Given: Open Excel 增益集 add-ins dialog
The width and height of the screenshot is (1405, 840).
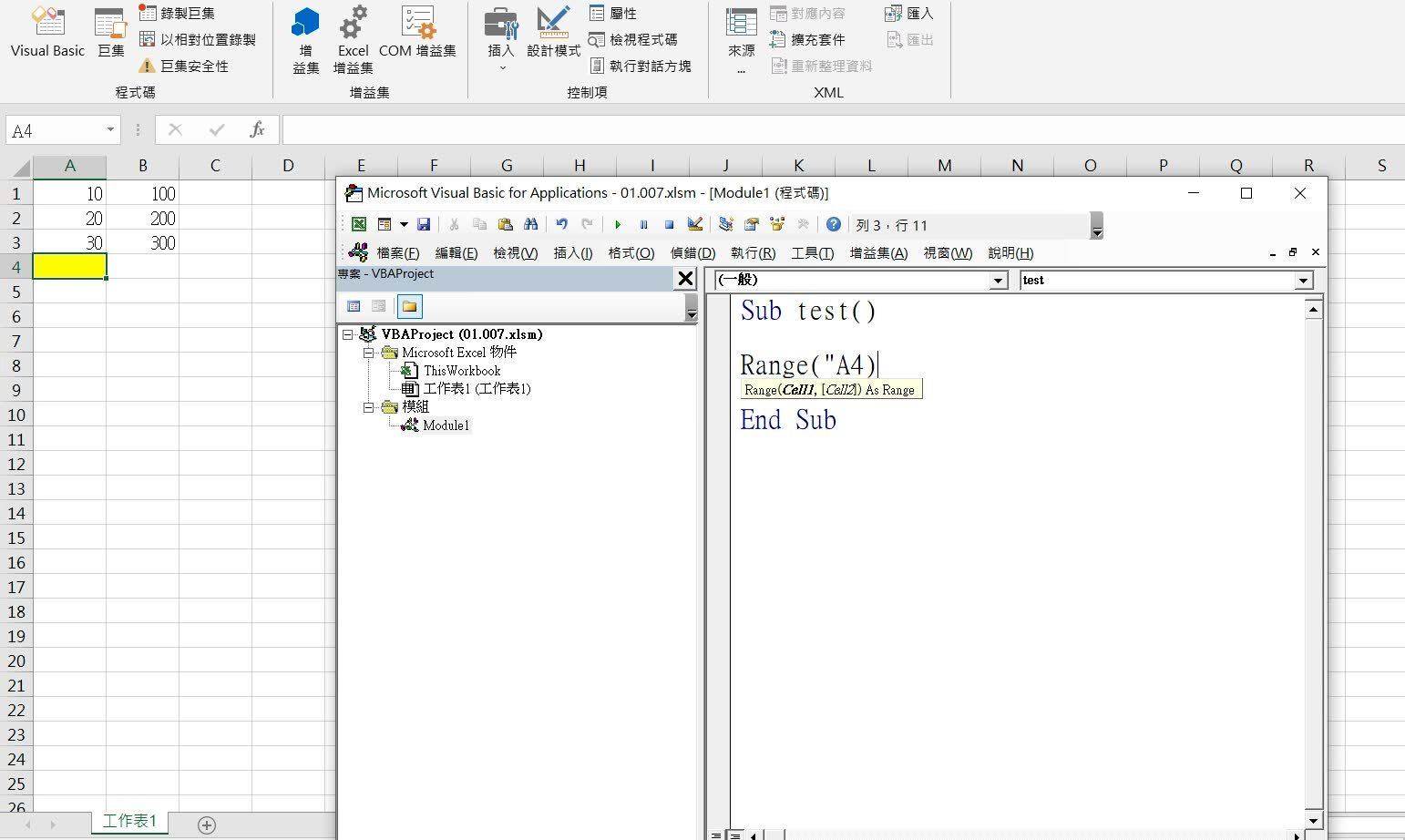Looking at the screenshot, I should click(x=353, y=41).
